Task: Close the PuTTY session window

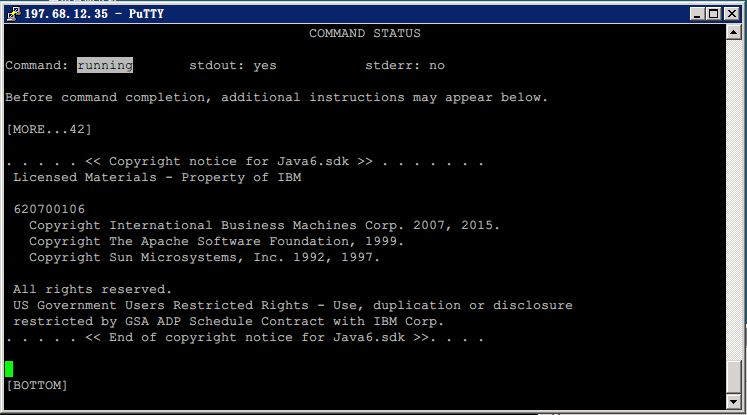Action: tap(731, 13)
